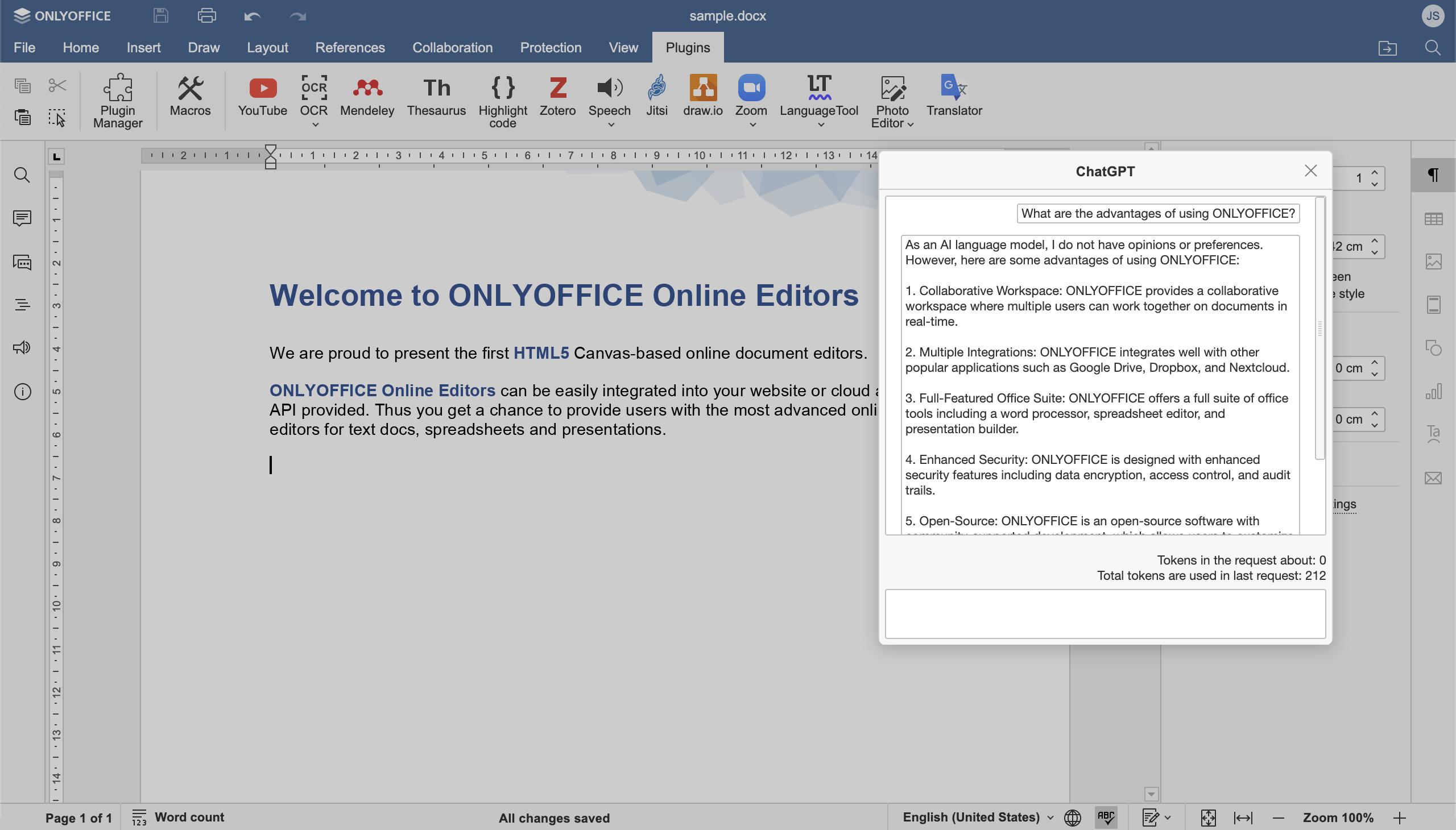
Task: Expand the OCR plugin dropdown arrow
Action: (315, 125)
